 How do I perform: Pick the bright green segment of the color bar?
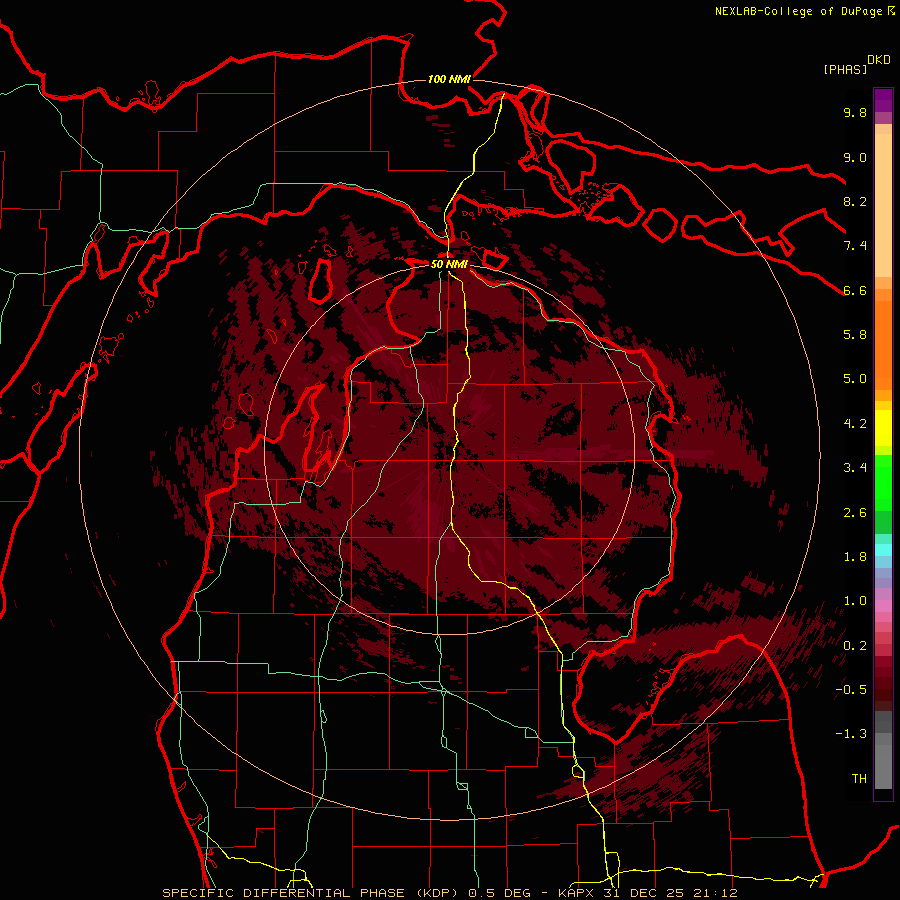[883, 483]
